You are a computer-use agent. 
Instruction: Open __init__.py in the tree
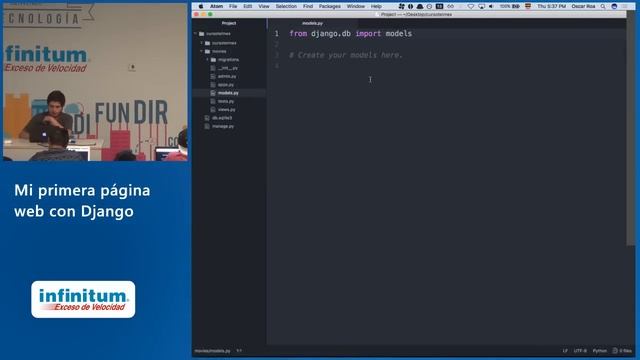point(227,68)
